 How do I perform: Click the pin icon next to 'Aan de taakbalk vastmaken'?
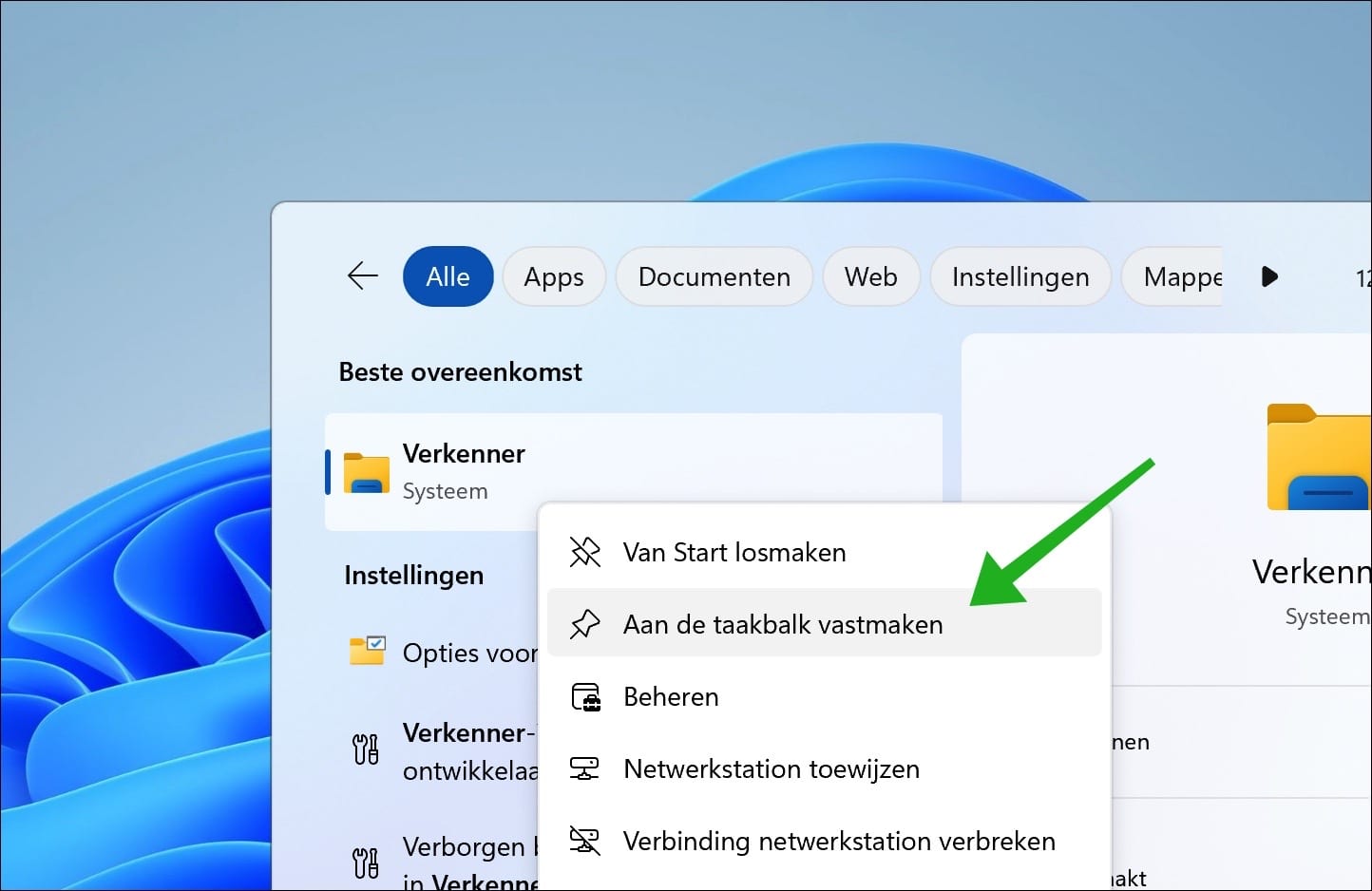(x=584, y=623)
